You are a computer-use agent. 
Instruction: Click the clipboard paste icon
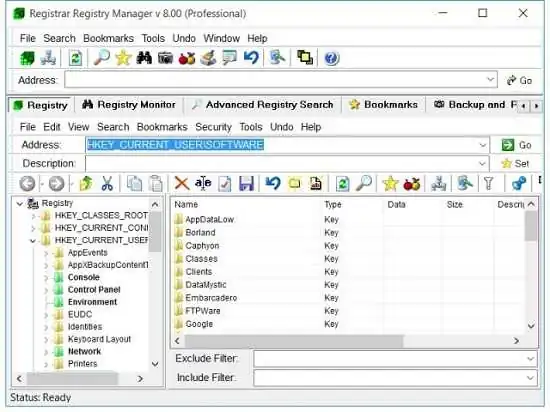(x=156, y=183)
